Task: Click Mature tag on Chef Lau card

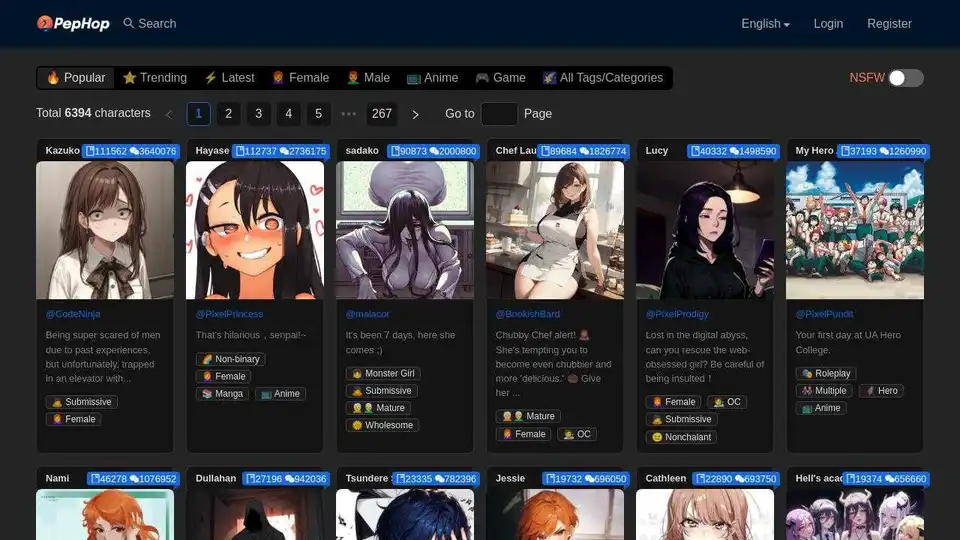Action: click(528, 416)
